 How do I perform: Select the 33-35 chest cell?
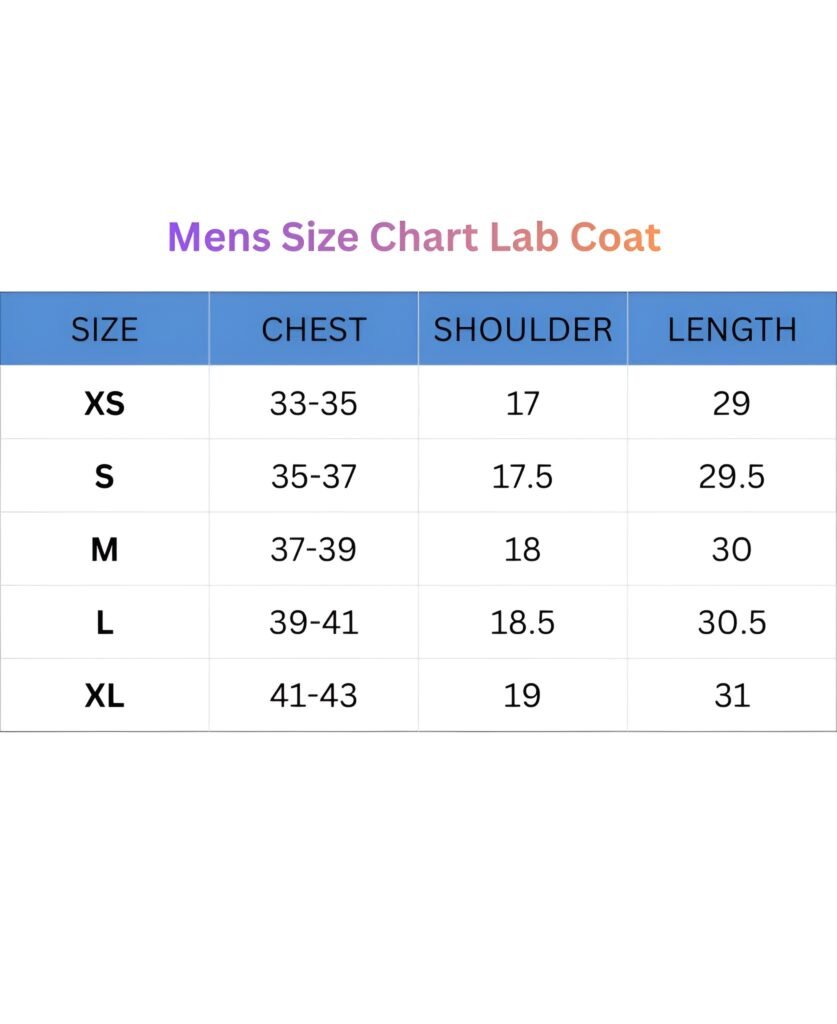[x=313, y=403]
